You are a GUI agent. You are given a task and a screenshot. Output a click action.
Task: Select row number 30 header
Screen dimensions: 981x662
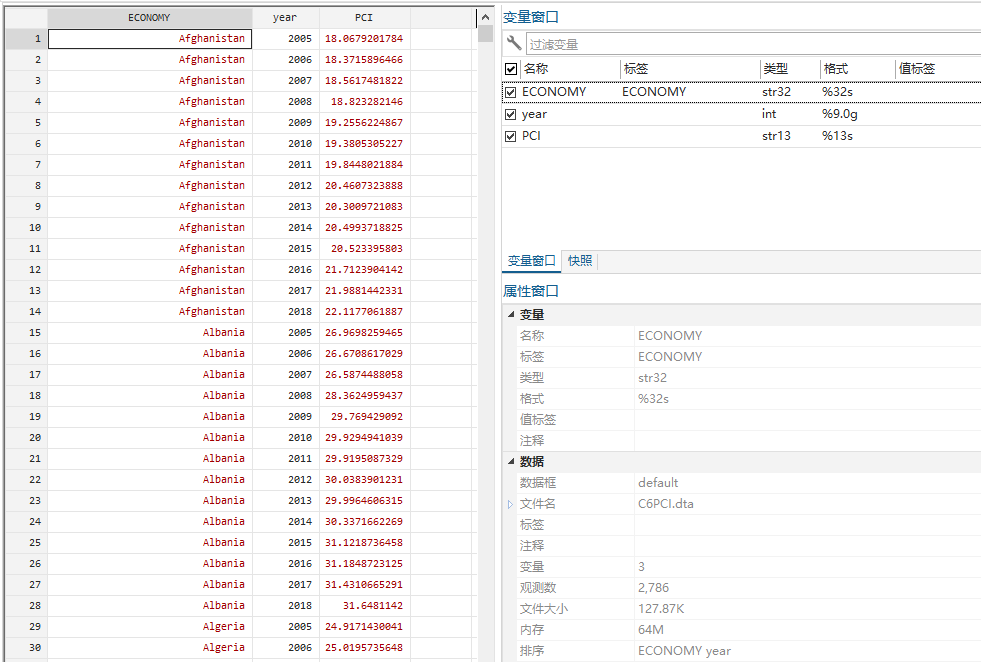[x=27, y=648]
